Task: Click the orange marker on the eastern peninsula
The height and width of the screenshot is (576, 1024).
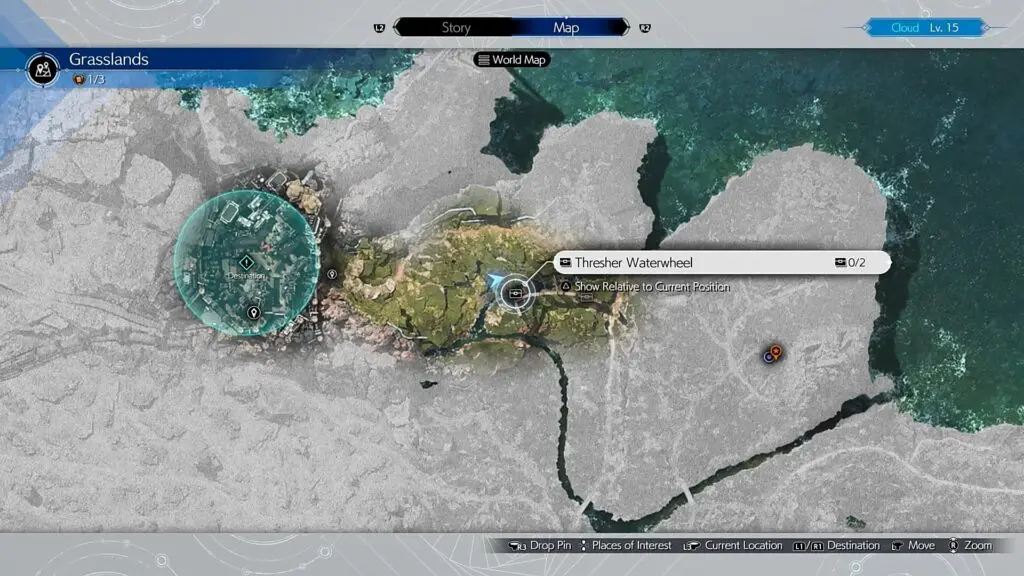Action: pyautogui.click(x=776, y=350)
